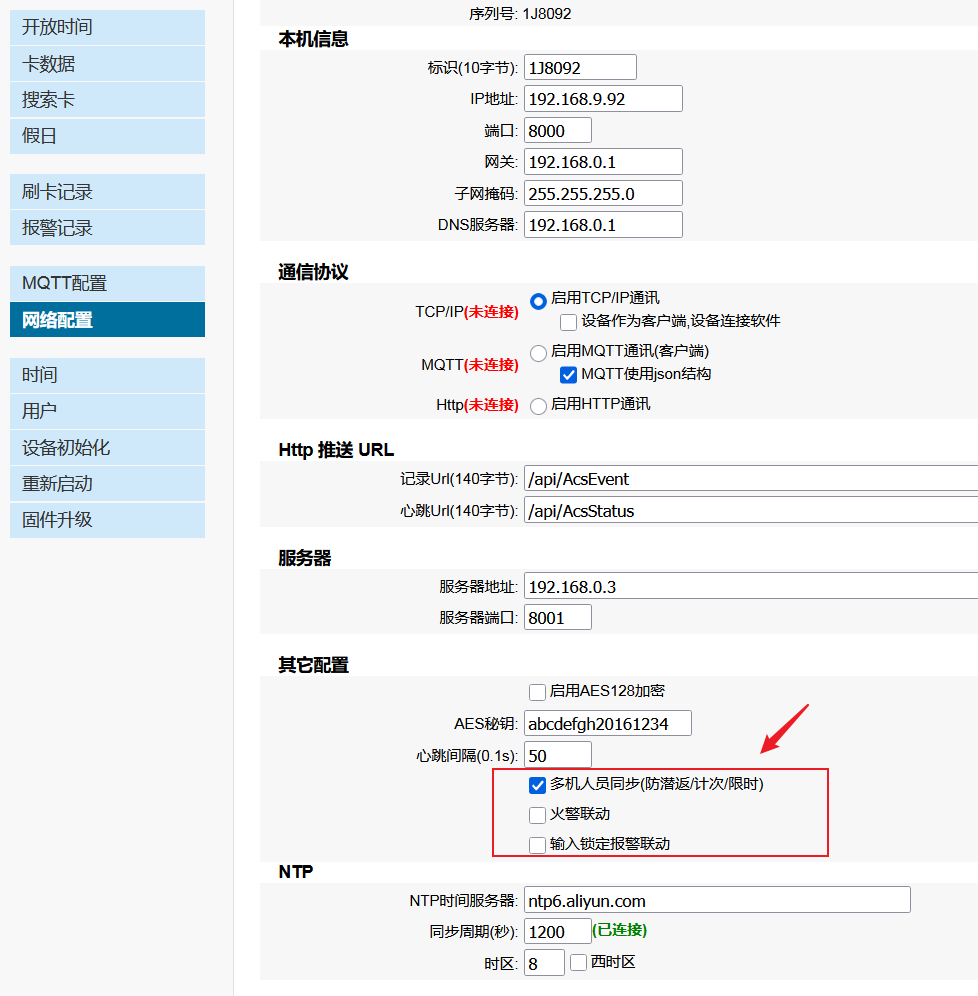Image resolution: width=978 pixels, height=996 pixels.
Task: Edit the DNS服务器 input field
Action: (x=603, y=225)
